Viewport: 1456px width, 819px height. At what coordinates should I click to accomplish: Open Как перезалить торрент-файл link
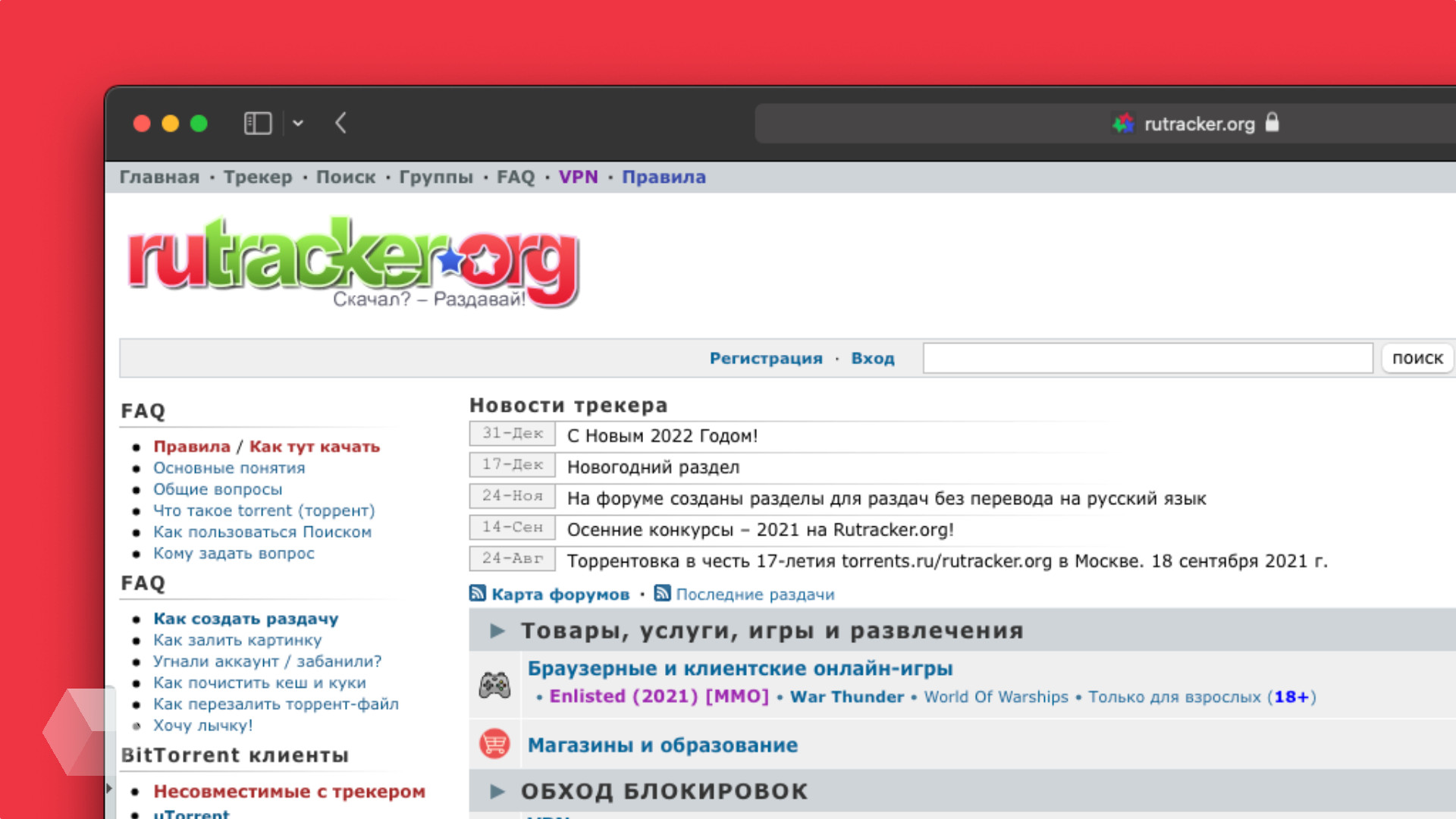pyautogui.click(x=276, y=704)
